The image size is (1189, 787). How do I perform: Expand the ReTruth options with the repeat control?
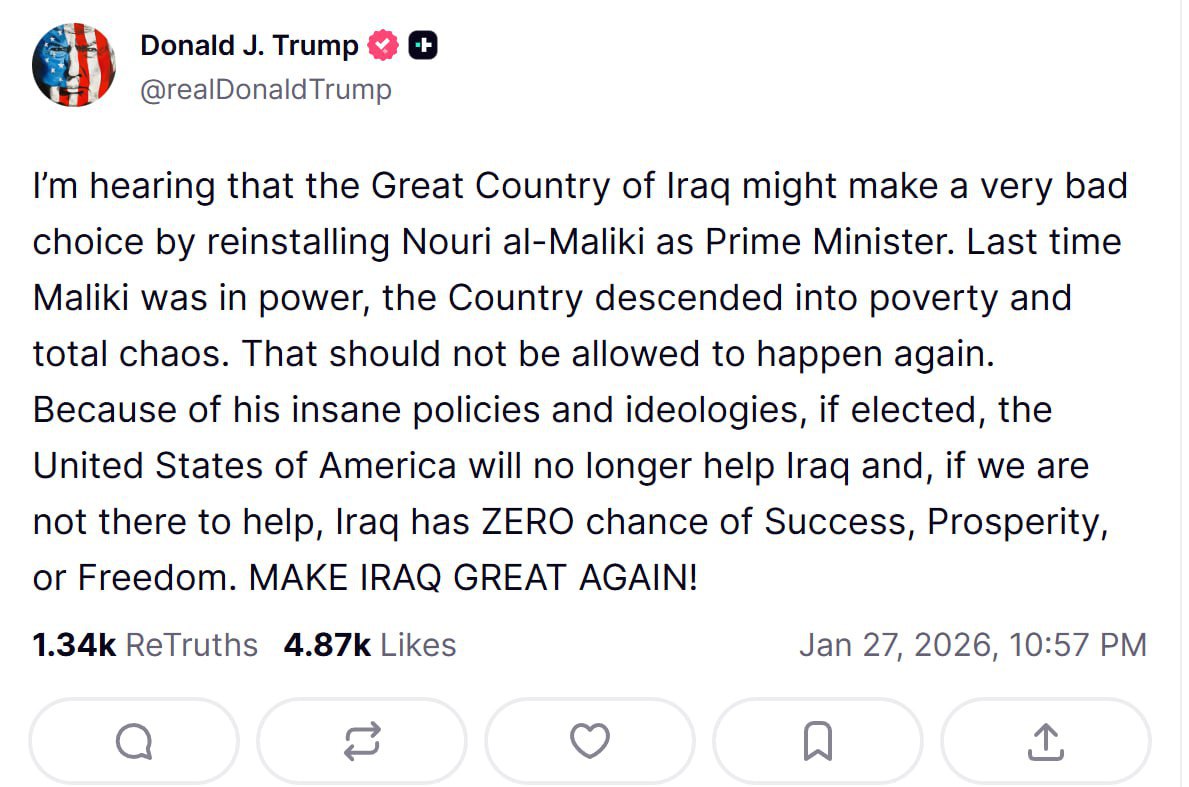point(362,740)
